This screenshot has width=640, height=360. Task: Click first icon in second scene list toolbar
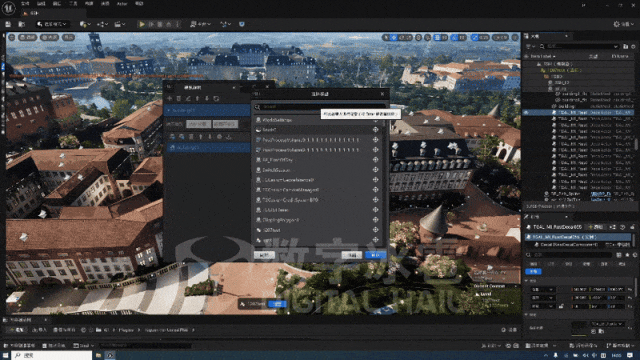point(172,136)
